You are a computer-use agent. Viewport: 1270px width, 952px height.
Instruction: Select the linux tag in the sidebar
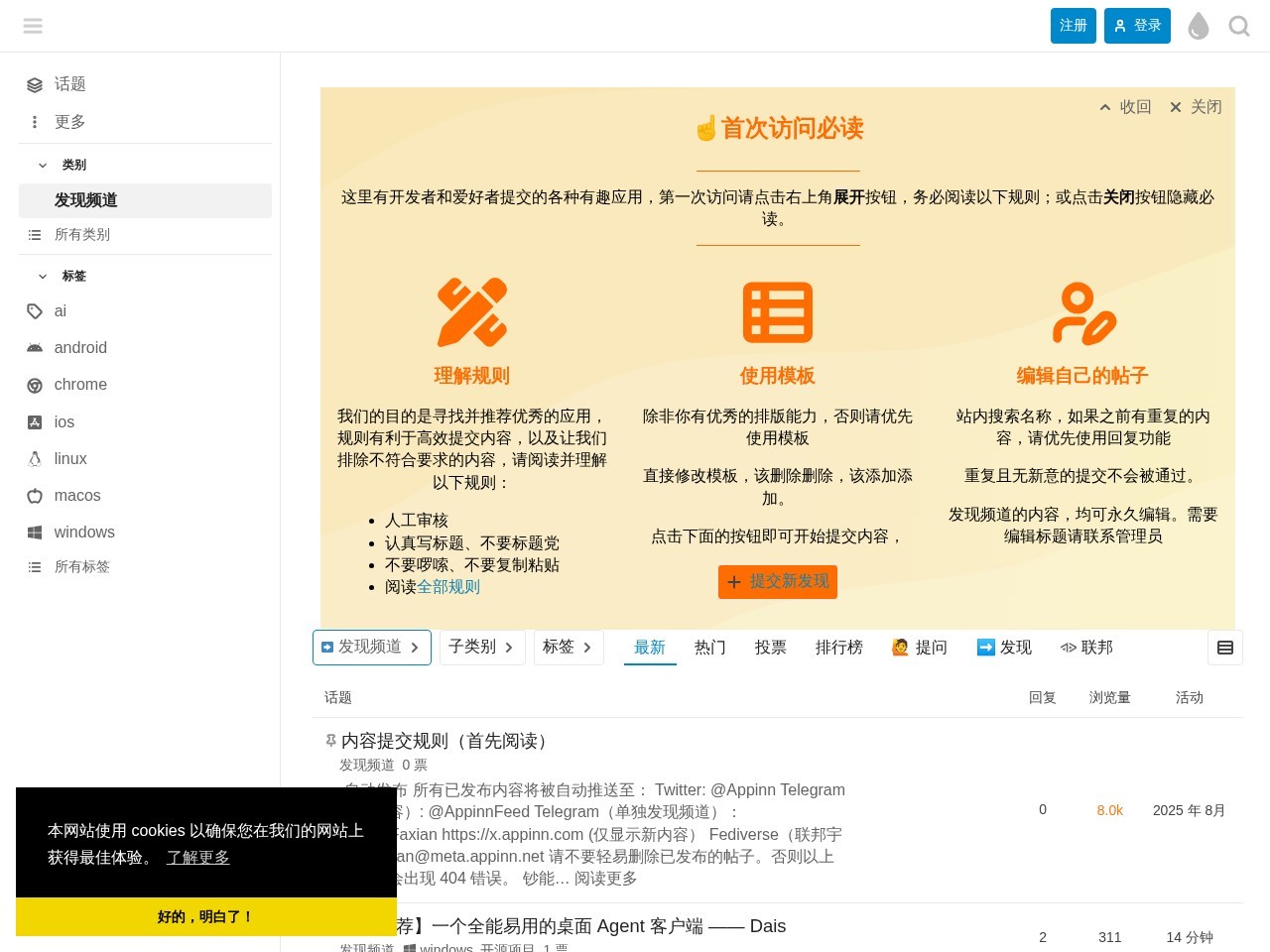[x=69, y=458]
